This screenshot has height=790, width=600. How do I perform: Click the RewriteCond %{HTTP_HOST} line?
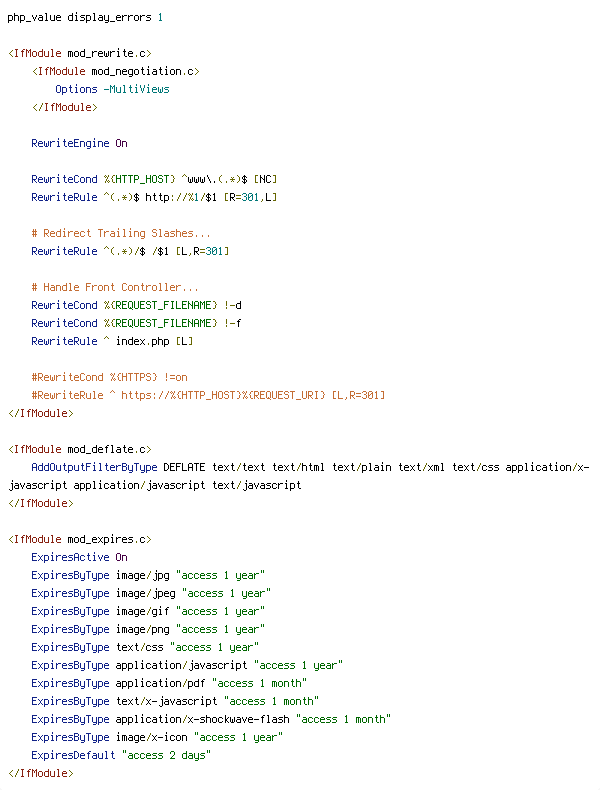(x=154, y=179)
